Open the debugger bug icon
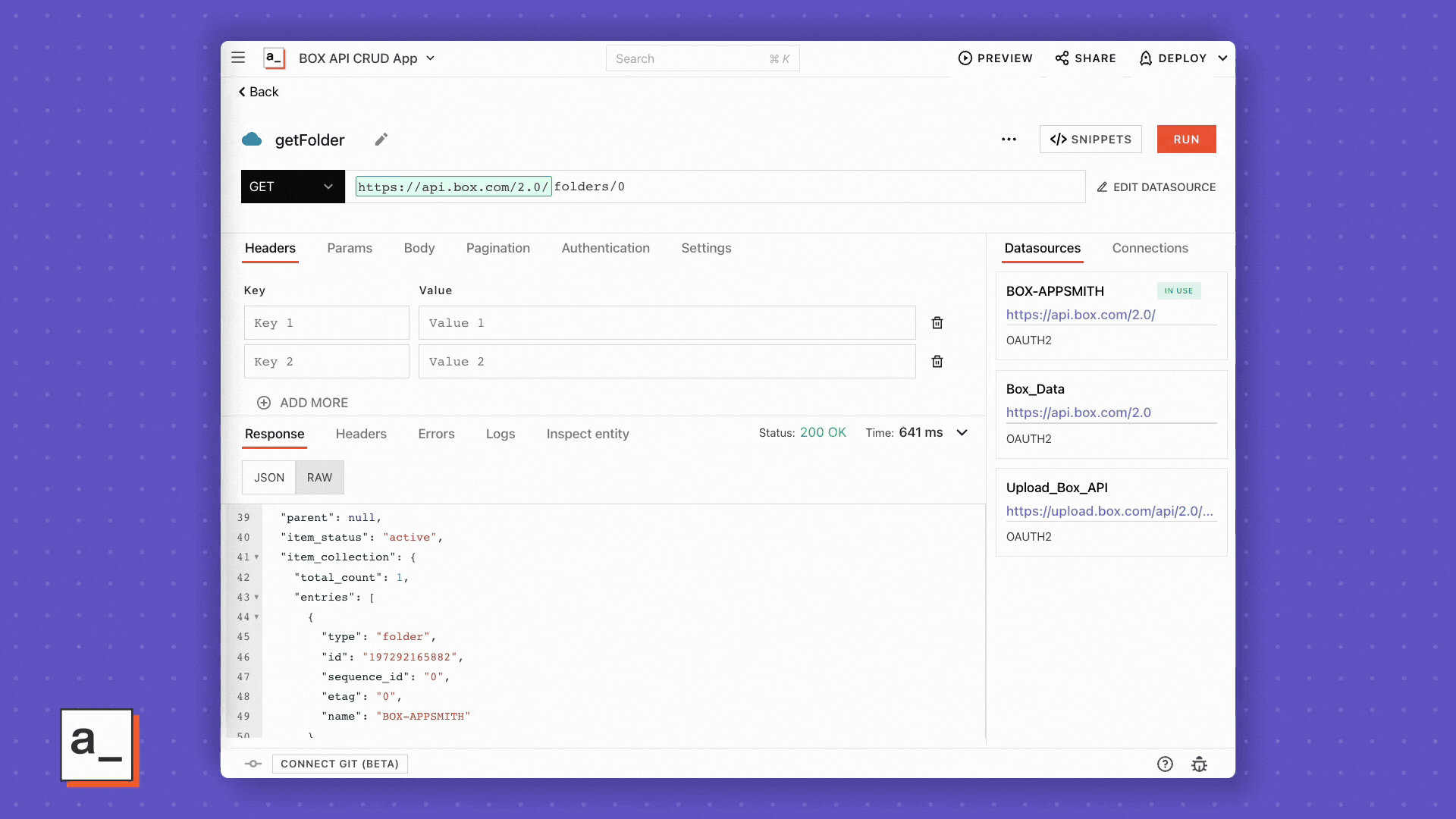1456x819 pixels. click(x=1199, y=764)
